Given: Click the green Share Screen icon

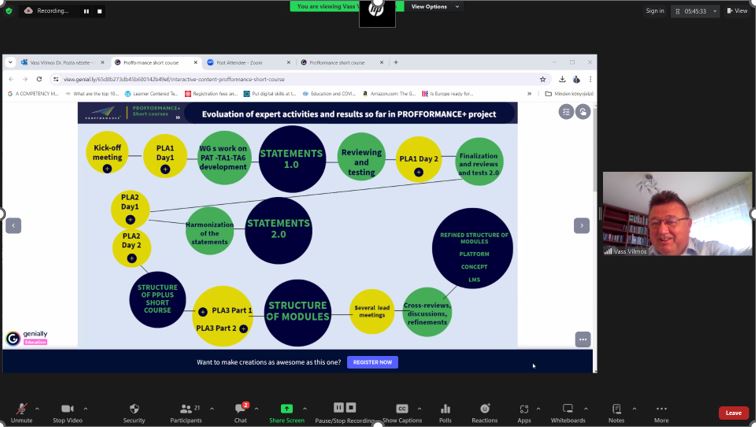Looking at the screenshot, I should pyautogui.click(x=286, y=409).
